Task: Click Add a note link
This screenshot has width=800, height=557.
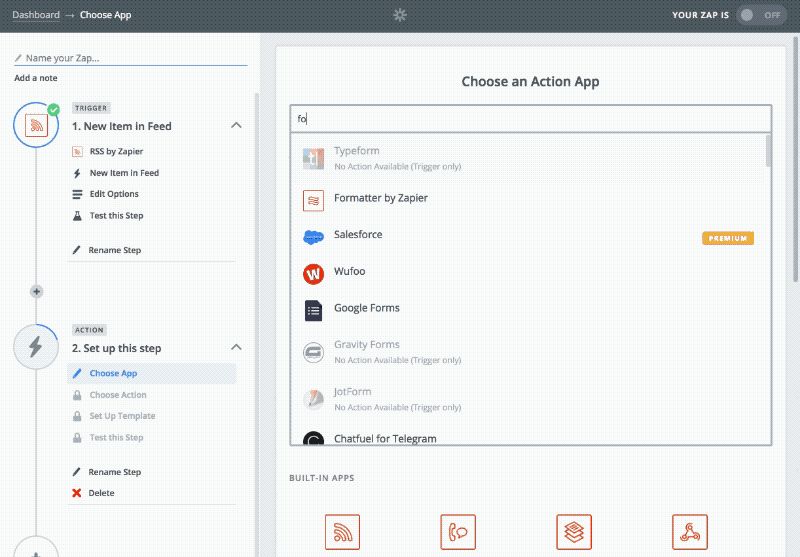Action: 36,78
